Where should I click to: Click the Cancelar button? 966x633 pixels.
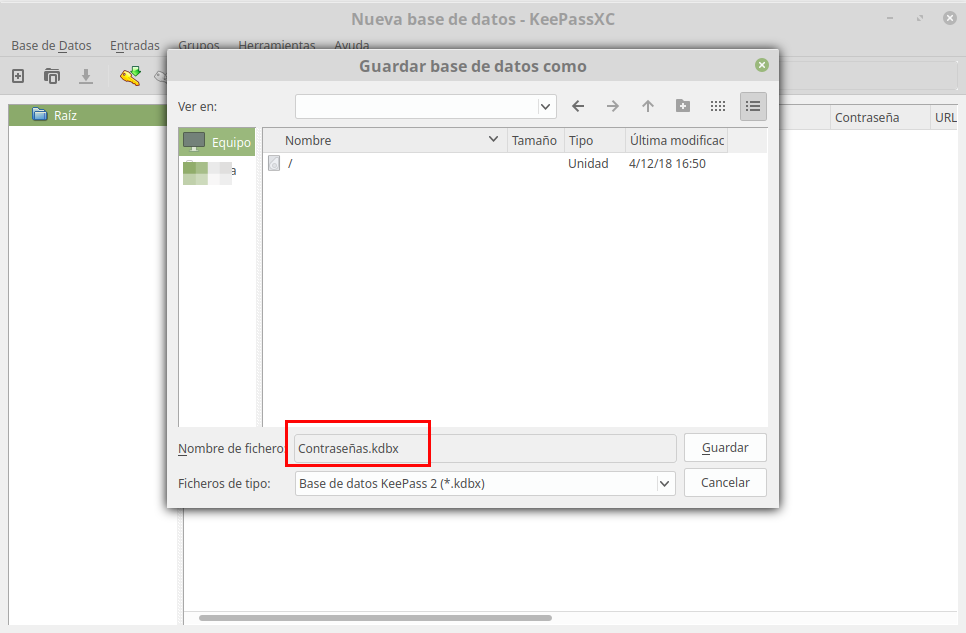[x=725, y=483]
